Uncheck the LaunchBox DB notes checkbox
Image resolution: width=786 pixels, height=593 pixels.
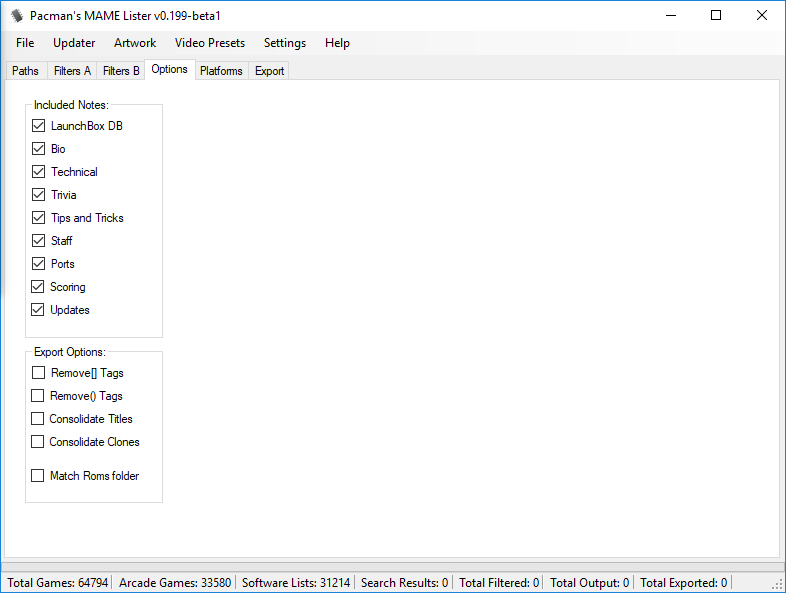(39, 126)
